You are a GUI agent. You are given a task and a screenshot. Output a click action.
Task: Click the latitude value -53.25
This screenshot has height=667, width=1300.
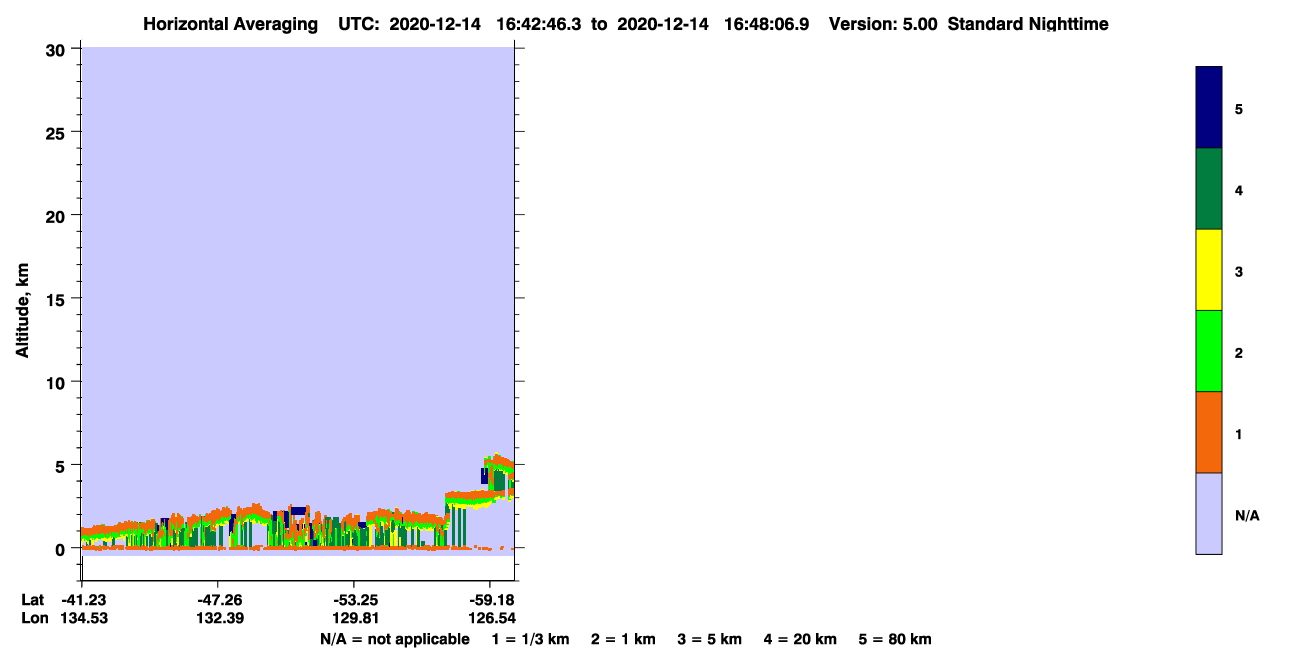(x=354, y=600)
